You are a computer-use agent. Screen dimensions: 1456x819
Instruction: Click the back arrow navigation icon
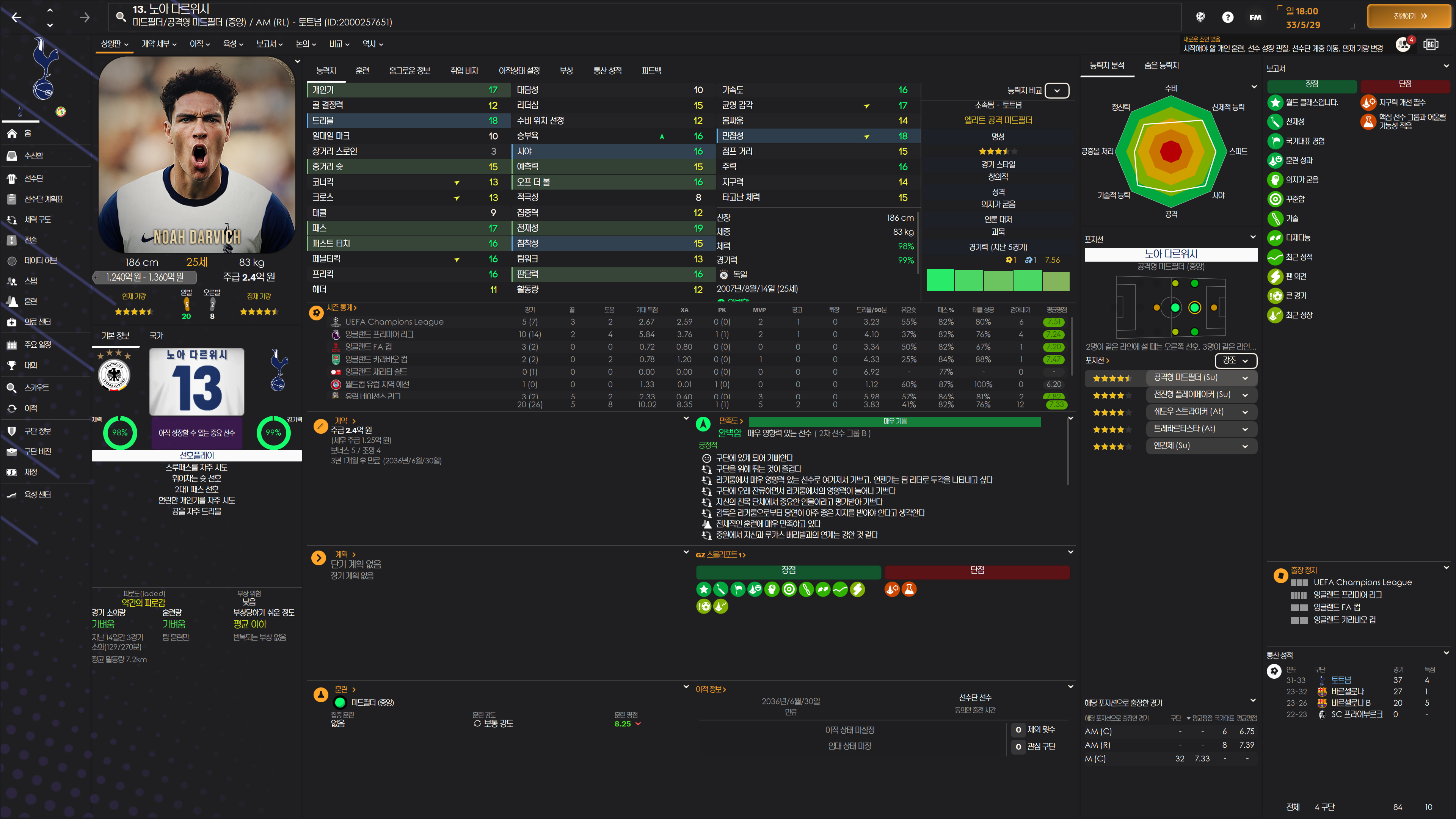(16, 17)
